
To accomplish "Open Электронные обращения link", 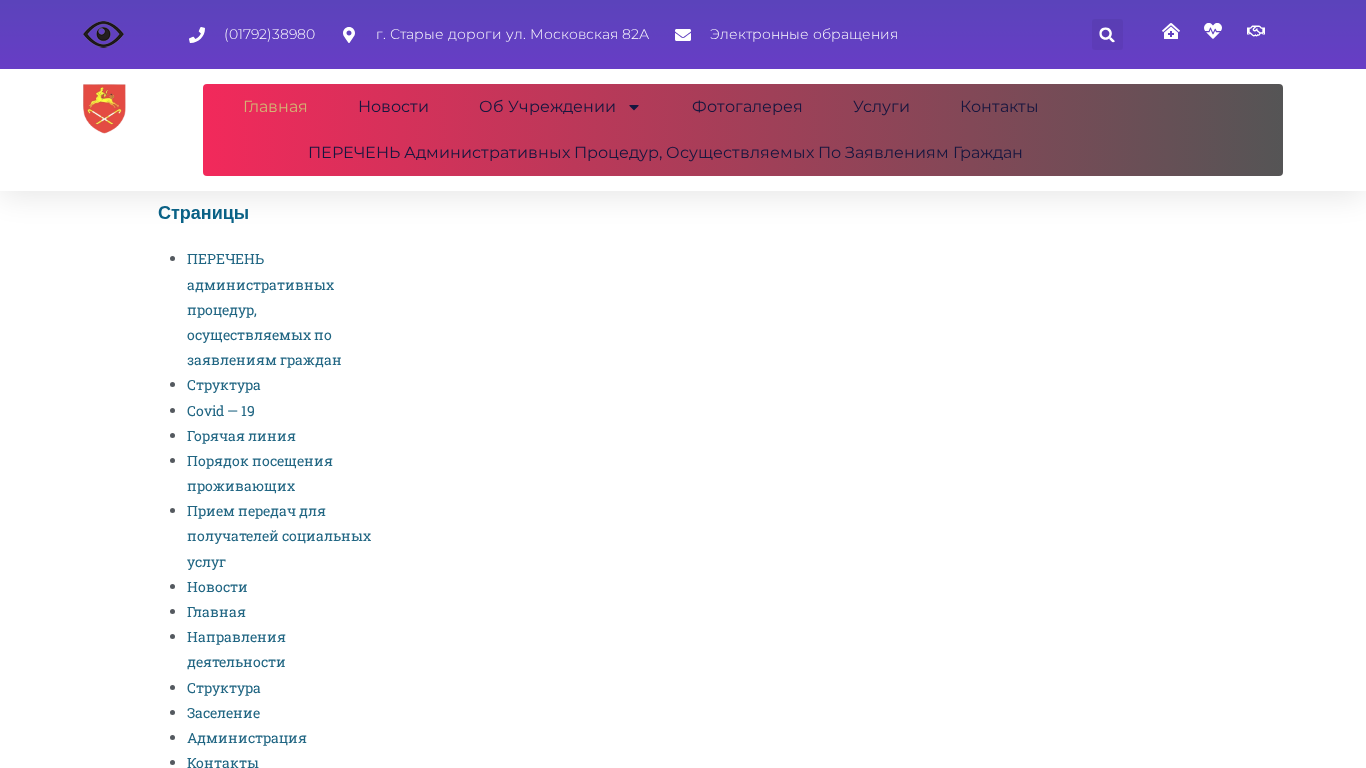I will coord(804,34).
